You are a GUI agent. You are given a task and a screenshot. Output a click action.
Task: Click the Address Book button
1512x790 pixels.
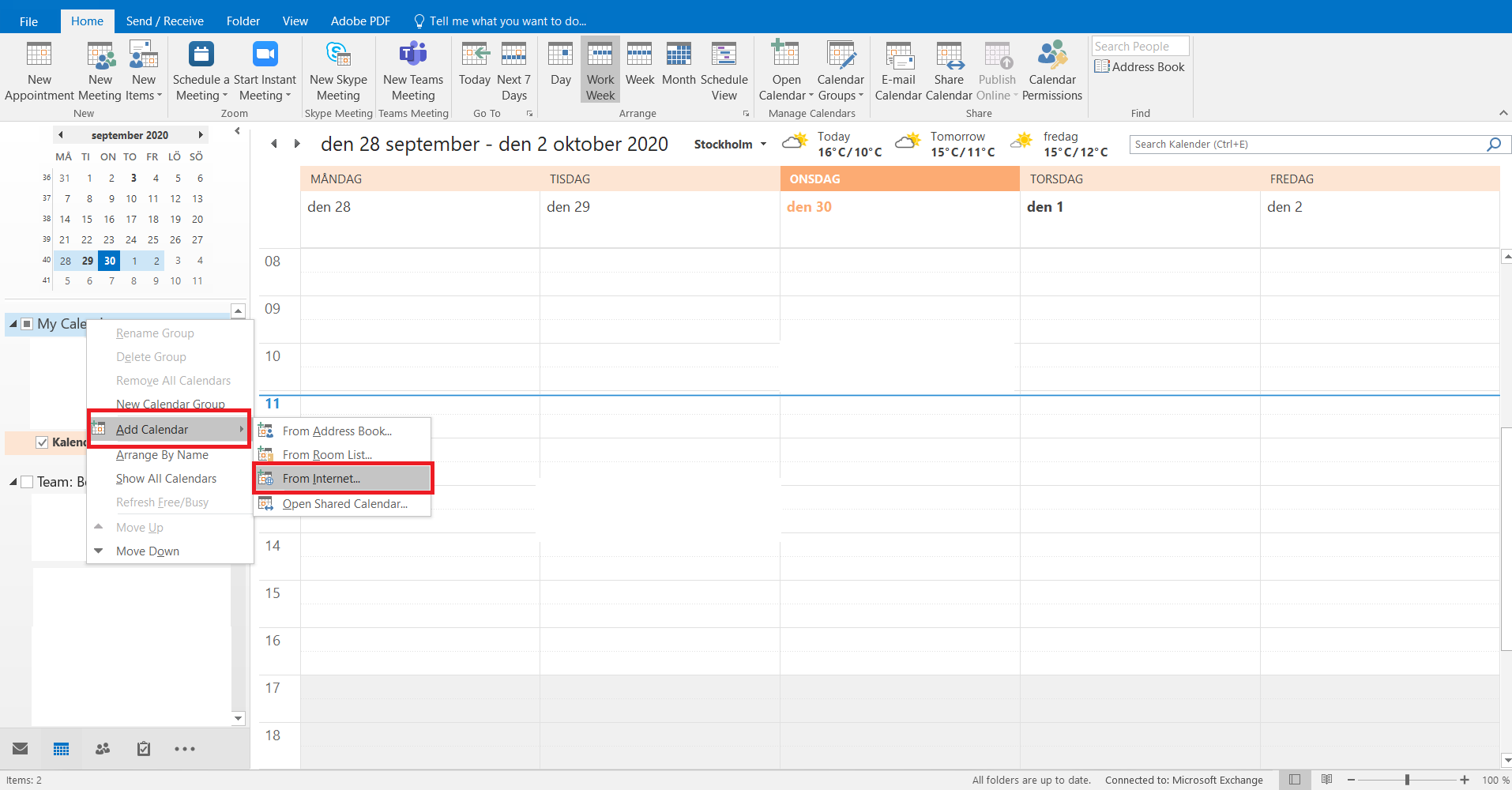coord(1139,67)
